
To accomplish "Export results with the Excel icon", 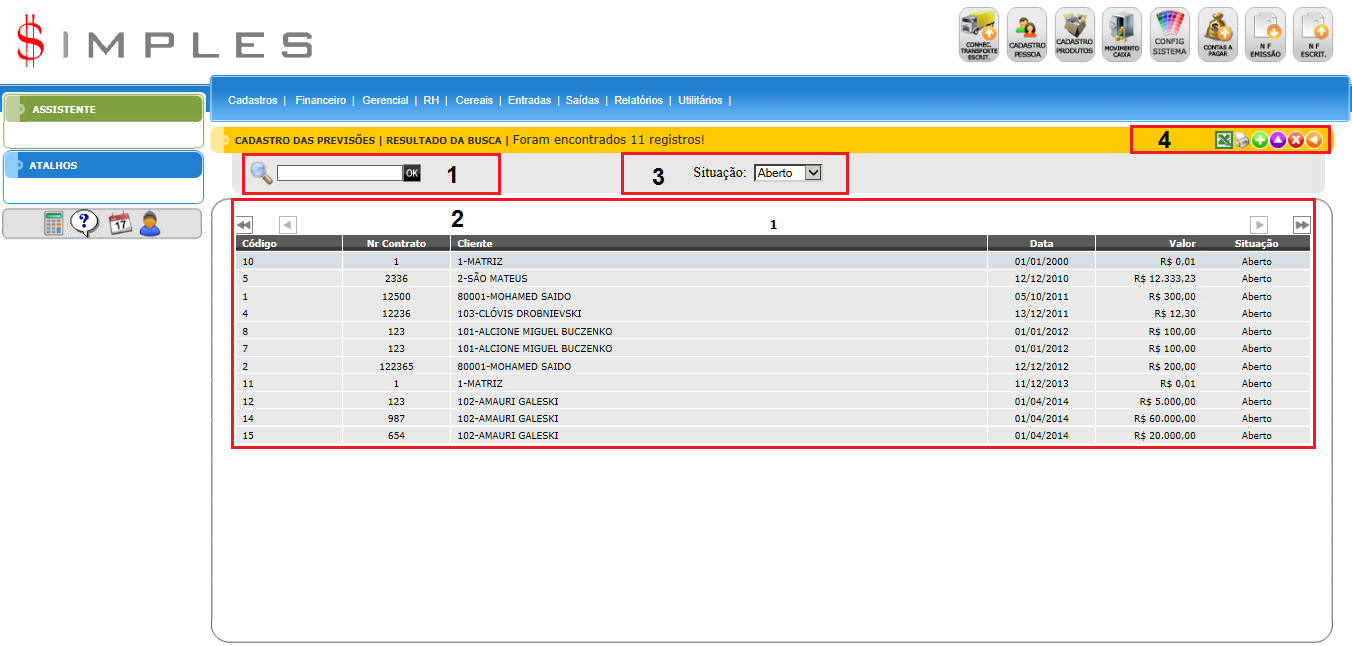I will tap(1223, 141).
